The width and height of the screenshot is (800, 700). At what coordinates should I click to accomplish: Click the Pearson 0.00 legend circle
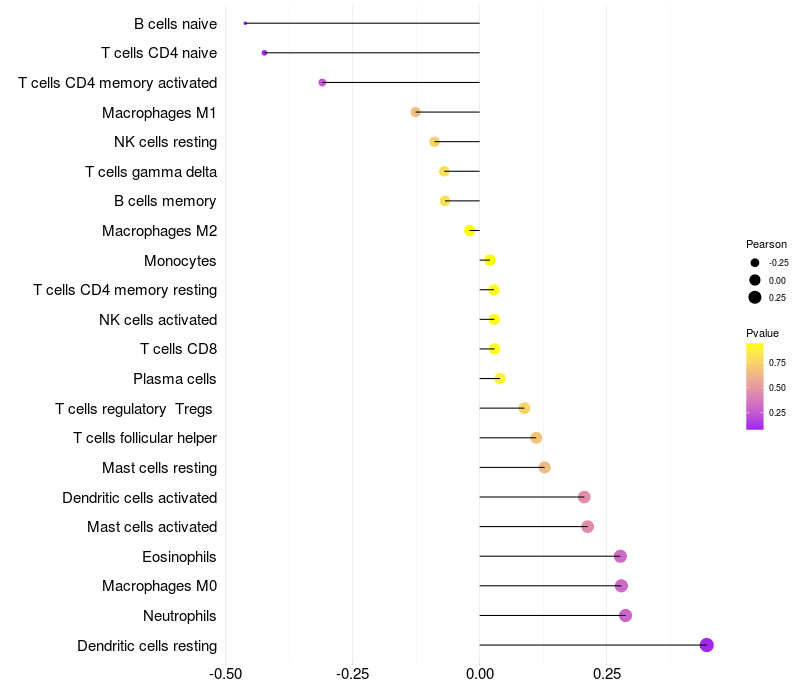(x=755, y=280)
